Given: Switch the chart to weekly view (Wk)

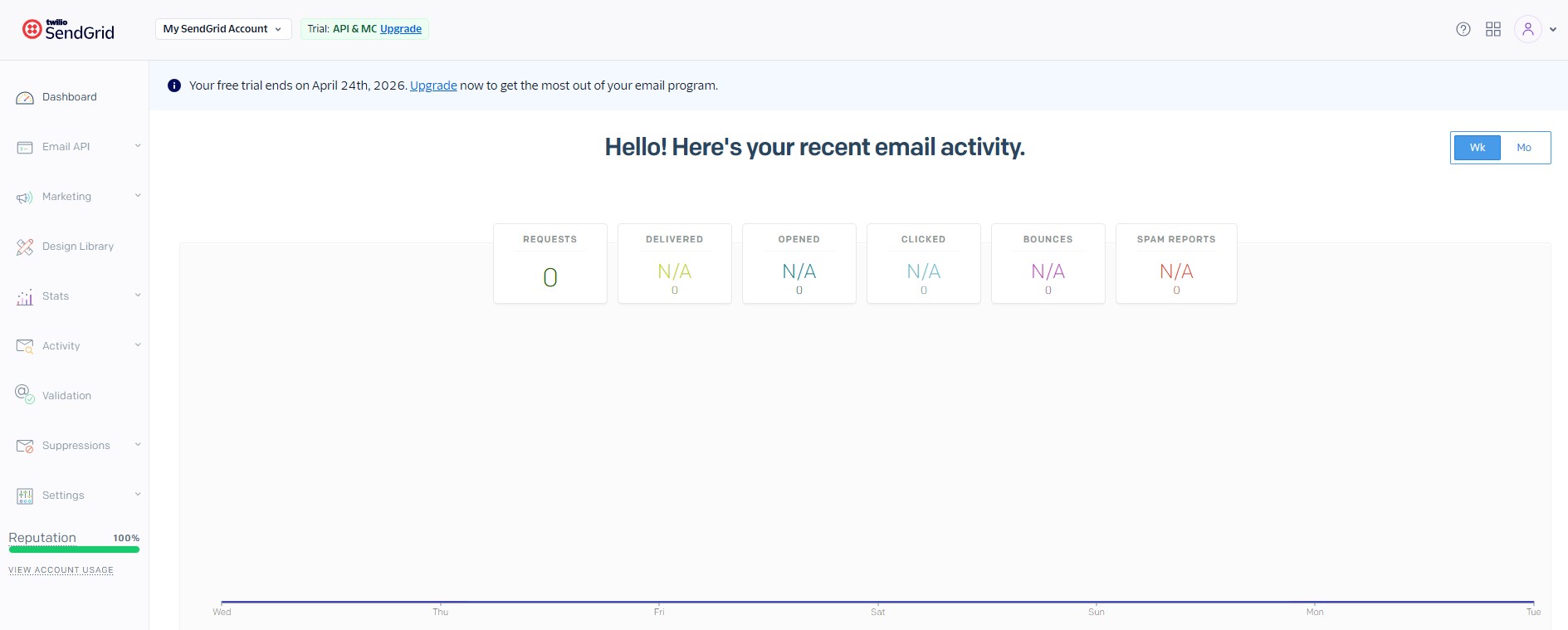Looking at the screenshot, I should (x=1477, y=148).
